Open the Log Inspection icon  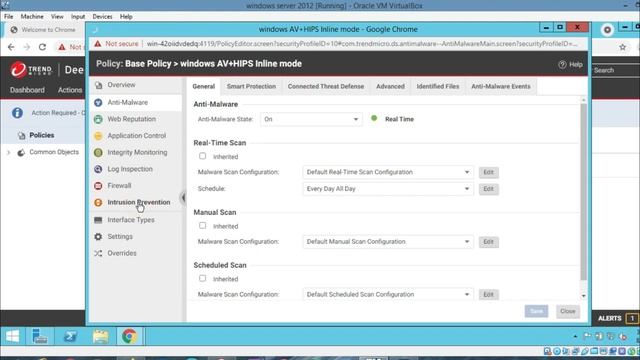[98, 169]
